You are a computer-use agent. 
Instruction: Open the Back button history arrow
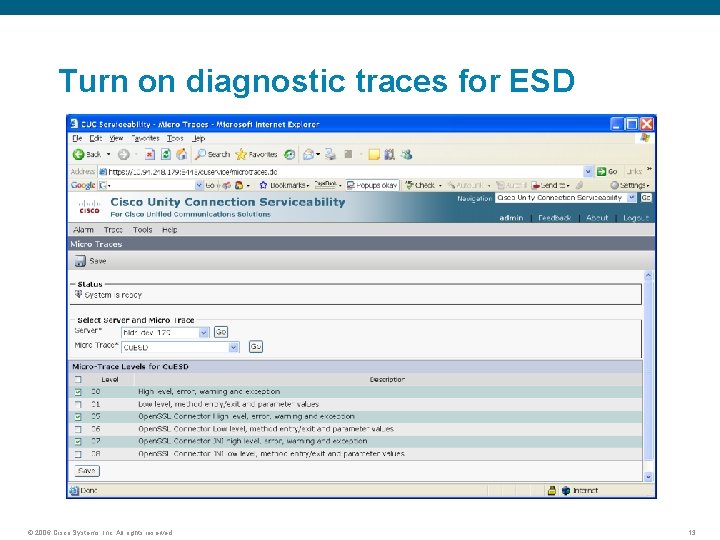pos(108,155)
